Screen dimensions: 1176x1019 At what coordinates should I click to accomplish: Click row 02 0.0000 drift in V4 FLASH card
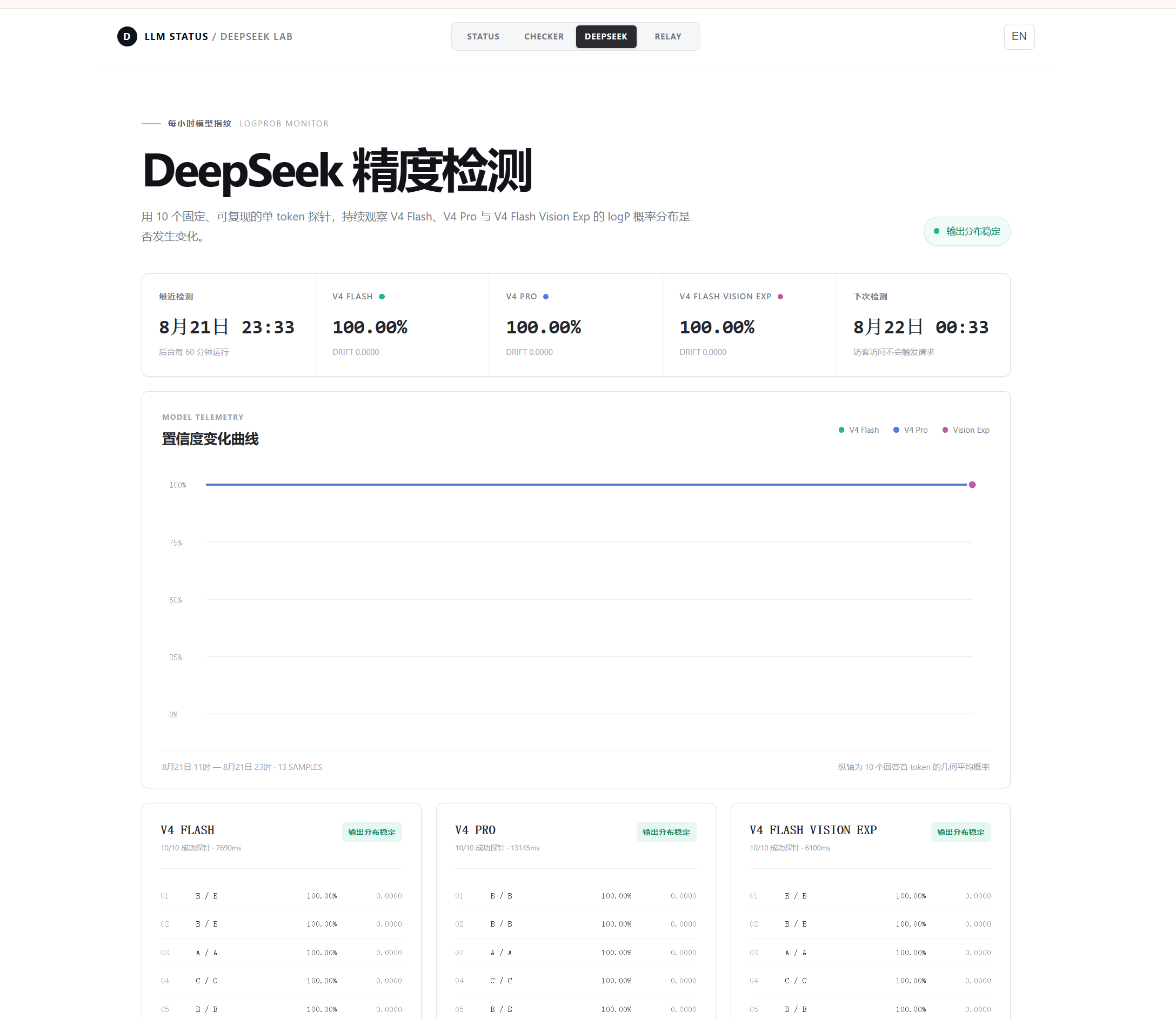[x=389, y=924]
